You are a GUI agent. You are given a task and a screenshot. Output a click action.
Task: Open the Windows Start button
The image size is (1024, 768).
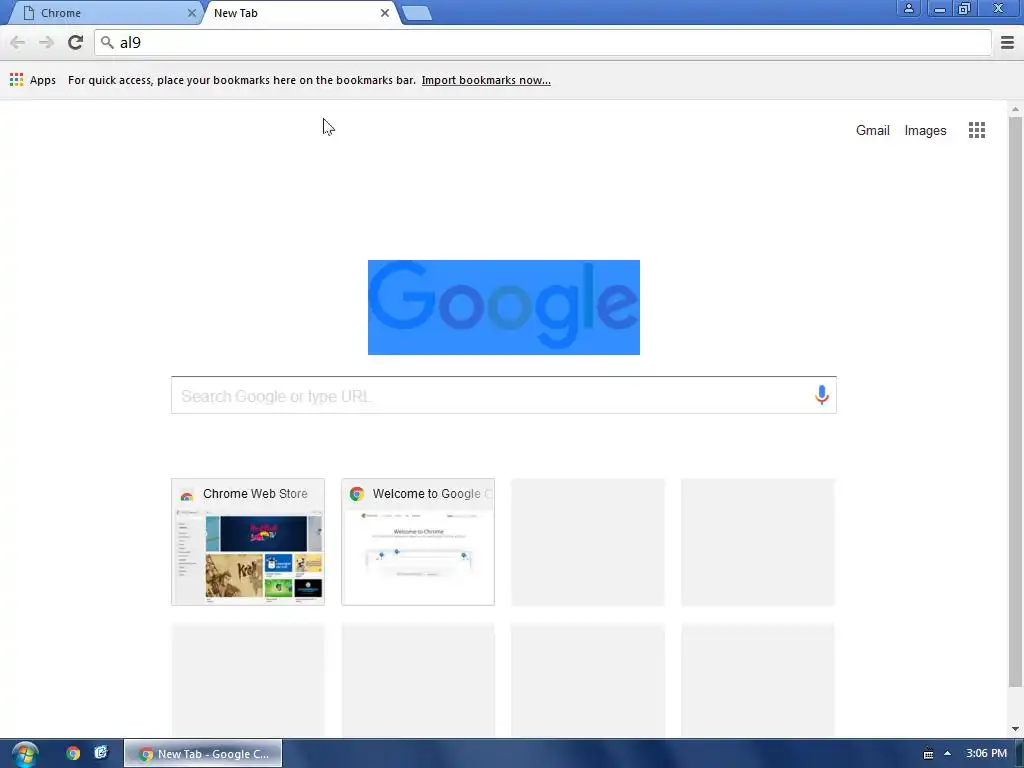(x=25, y=754)
